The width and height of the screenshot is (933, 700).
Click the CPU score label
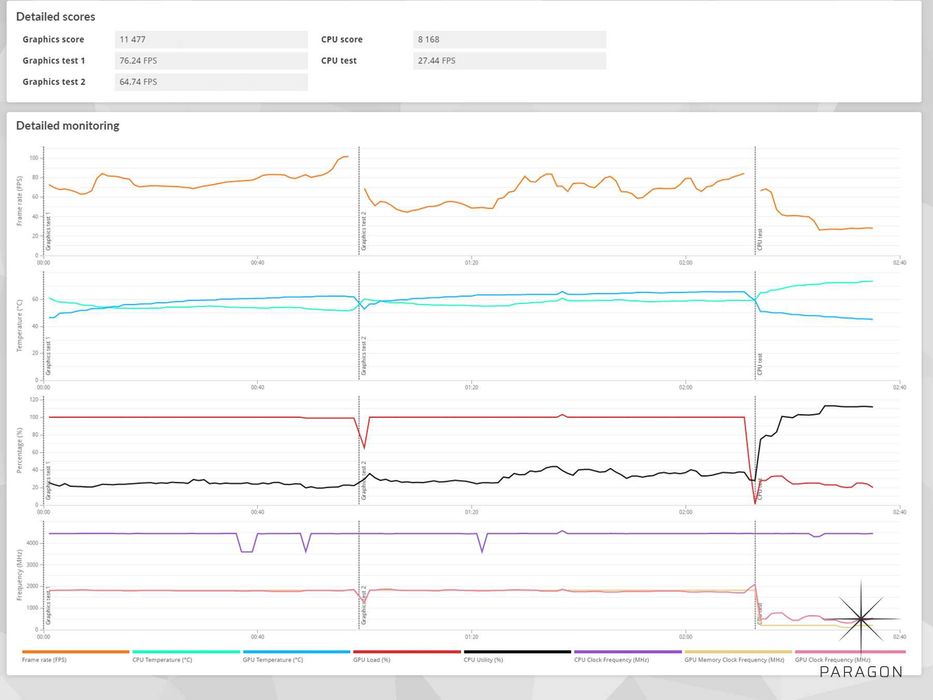(x=342, y=39)
